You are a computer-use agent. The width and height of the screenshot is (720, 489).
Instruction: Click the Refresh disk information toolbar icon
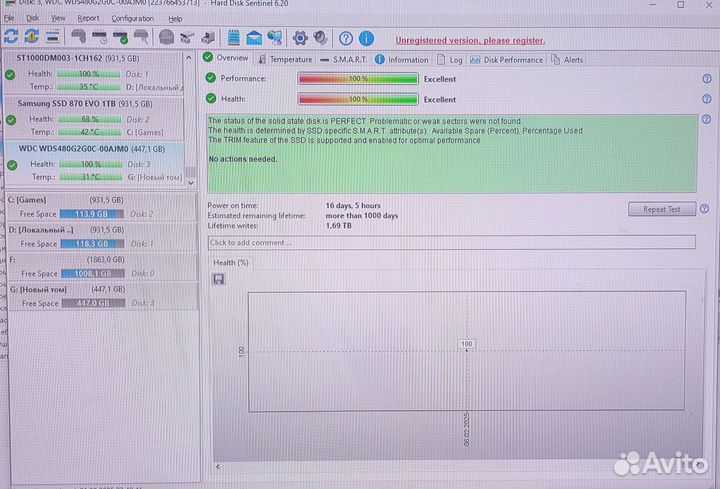click(11, 36)
